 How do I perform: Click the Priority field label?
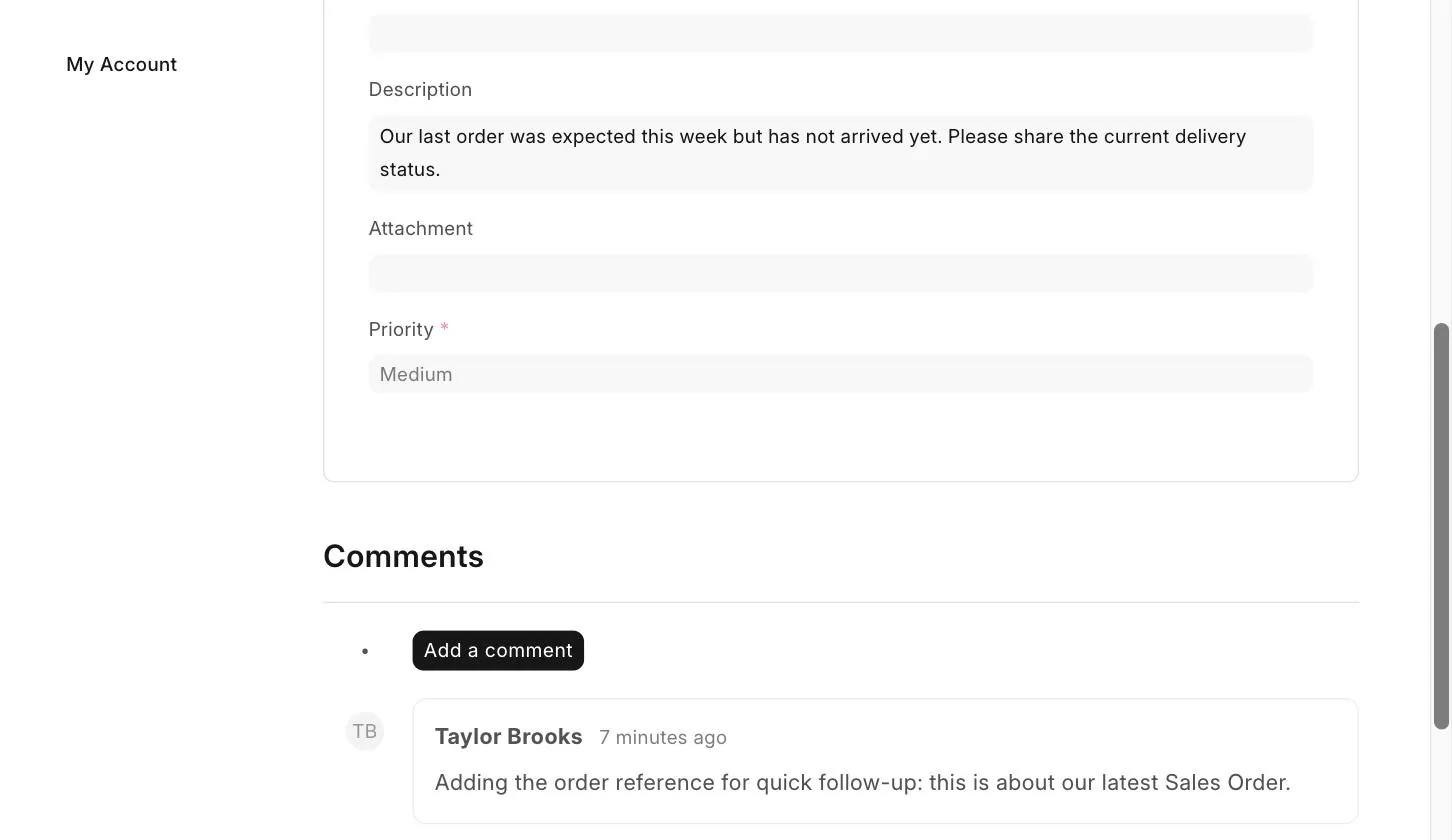tap(401, 329)
